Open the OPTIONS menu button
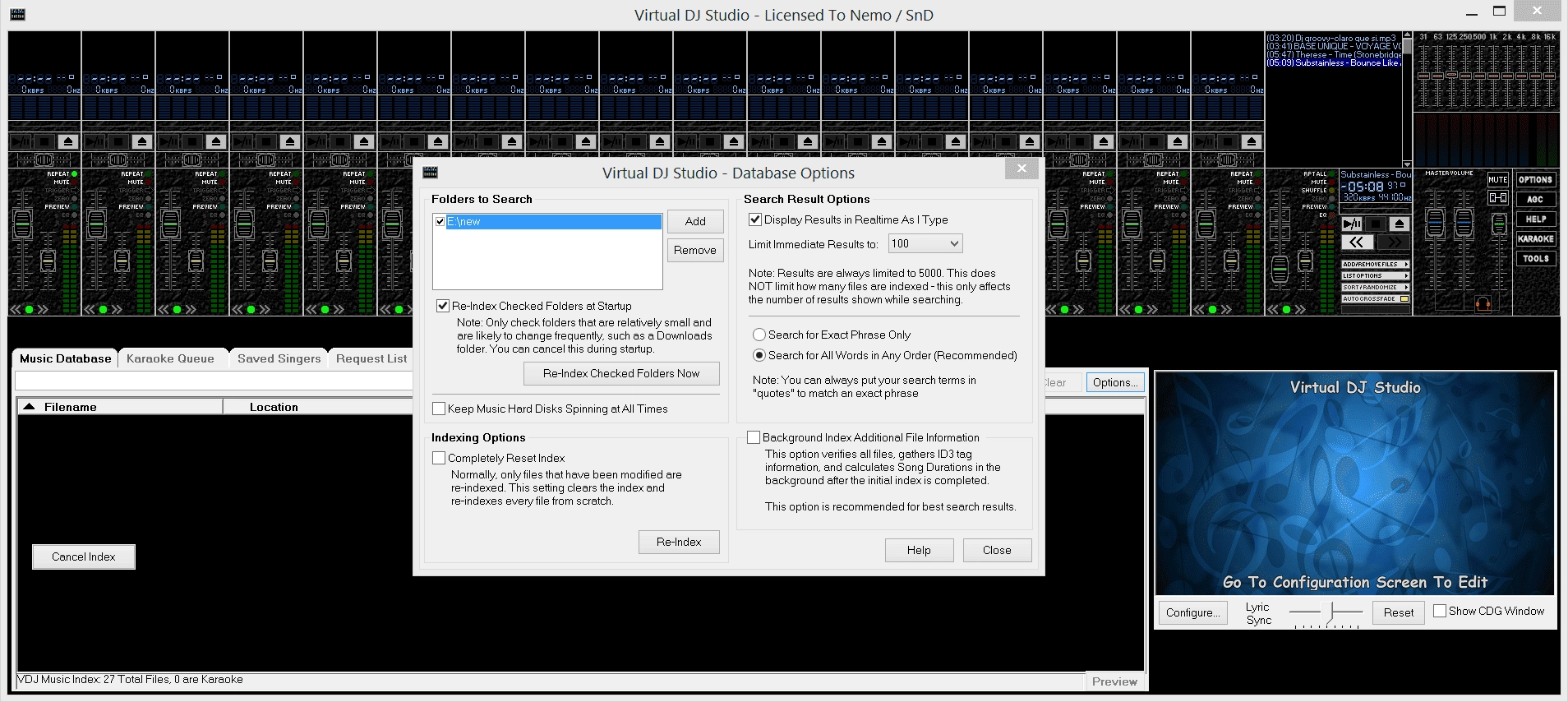This screenshot has height=702, width=1568. tap(1535, 179)
